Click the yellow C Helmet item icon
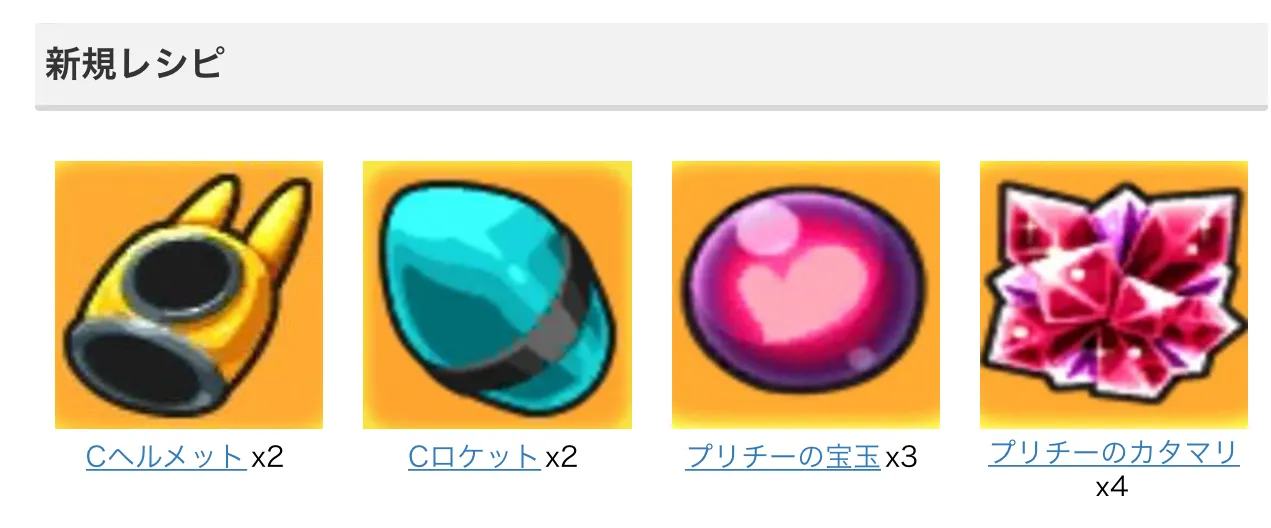The image size is (1271, 528). (189, 295)
